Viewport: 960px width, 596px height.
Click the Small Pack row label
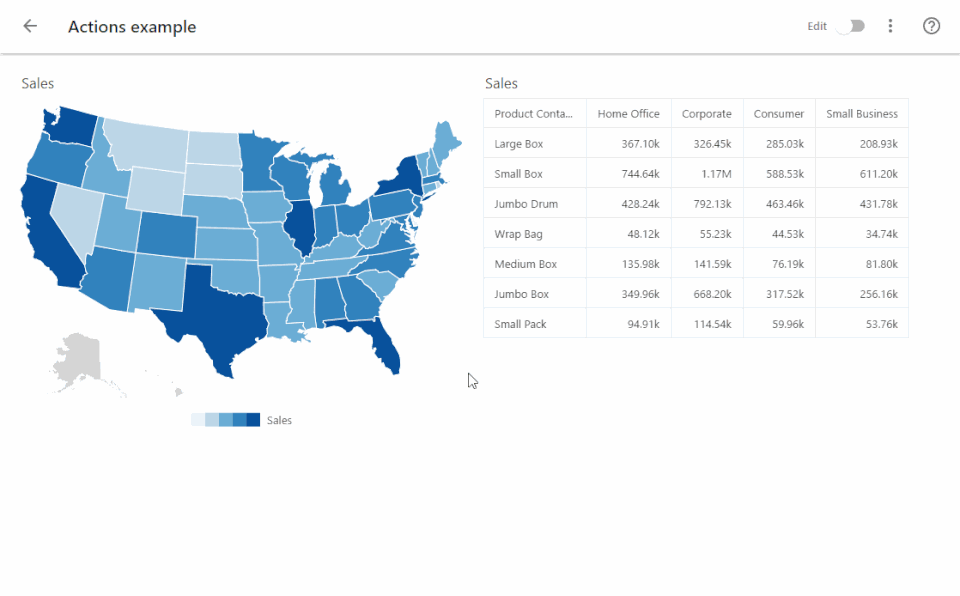coord(520,324)
